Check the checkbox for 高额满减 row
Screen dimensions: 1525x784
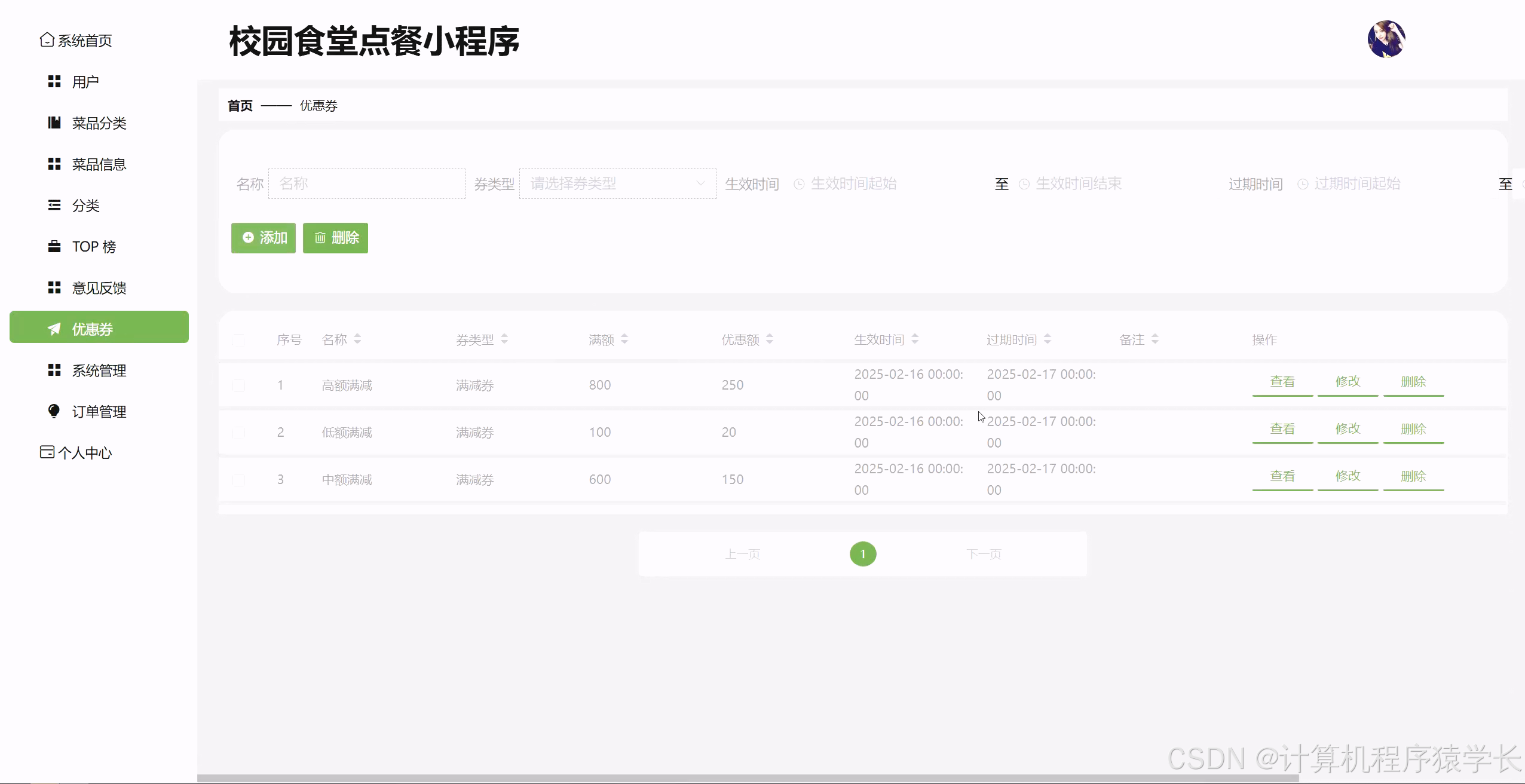click(x=240, y=384)
